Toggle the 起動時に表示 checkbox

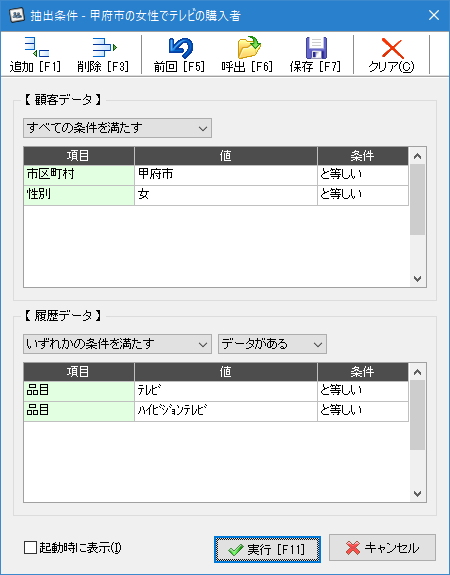tap(30, 548)
